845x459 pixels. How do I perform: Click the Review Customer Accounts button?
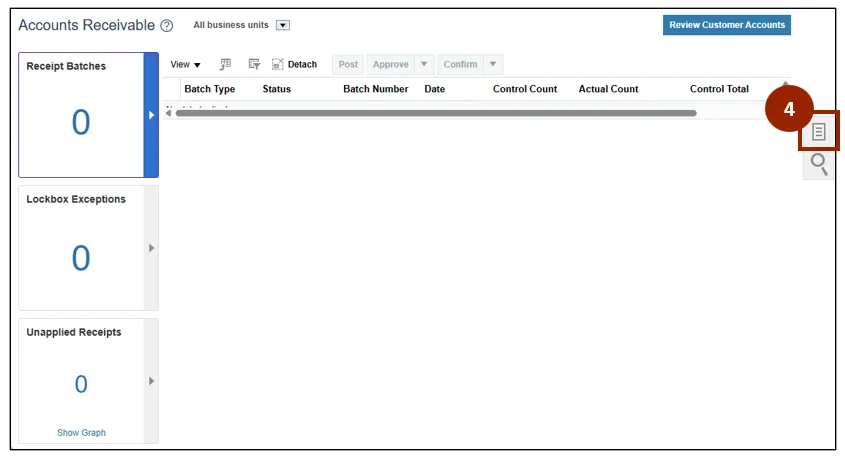(726, 25)
